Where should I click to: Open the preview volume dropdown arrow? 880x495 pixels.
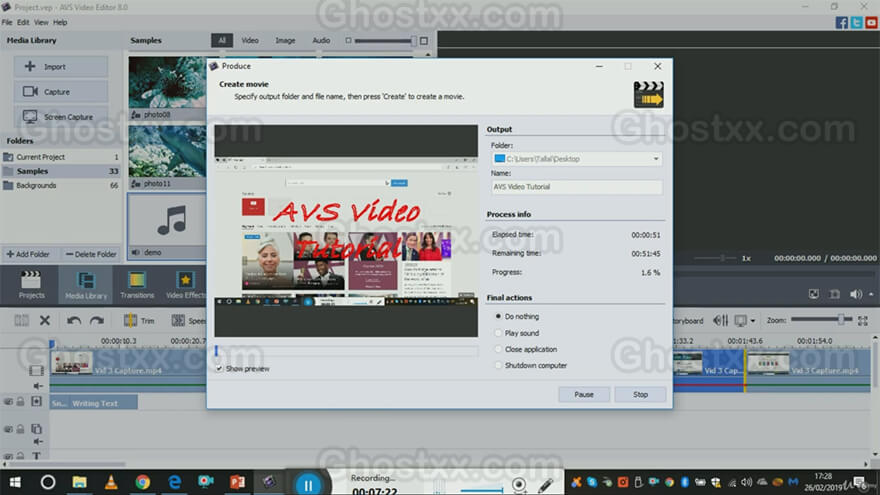click(x=871, y=295)
